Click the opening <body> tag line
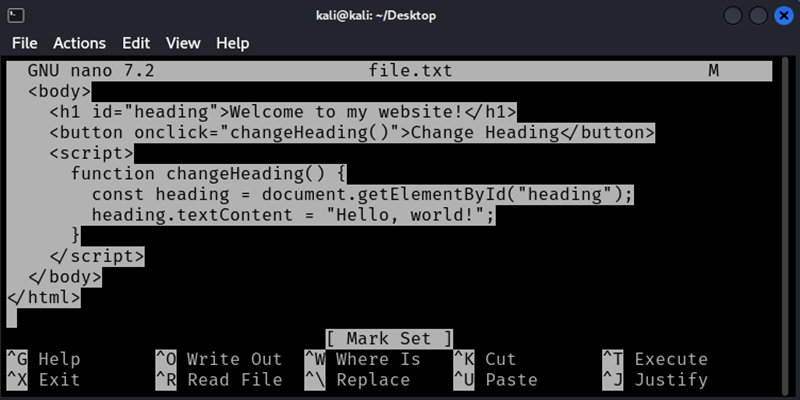This screenshot has height=400, width=800. tap(60, 91)
